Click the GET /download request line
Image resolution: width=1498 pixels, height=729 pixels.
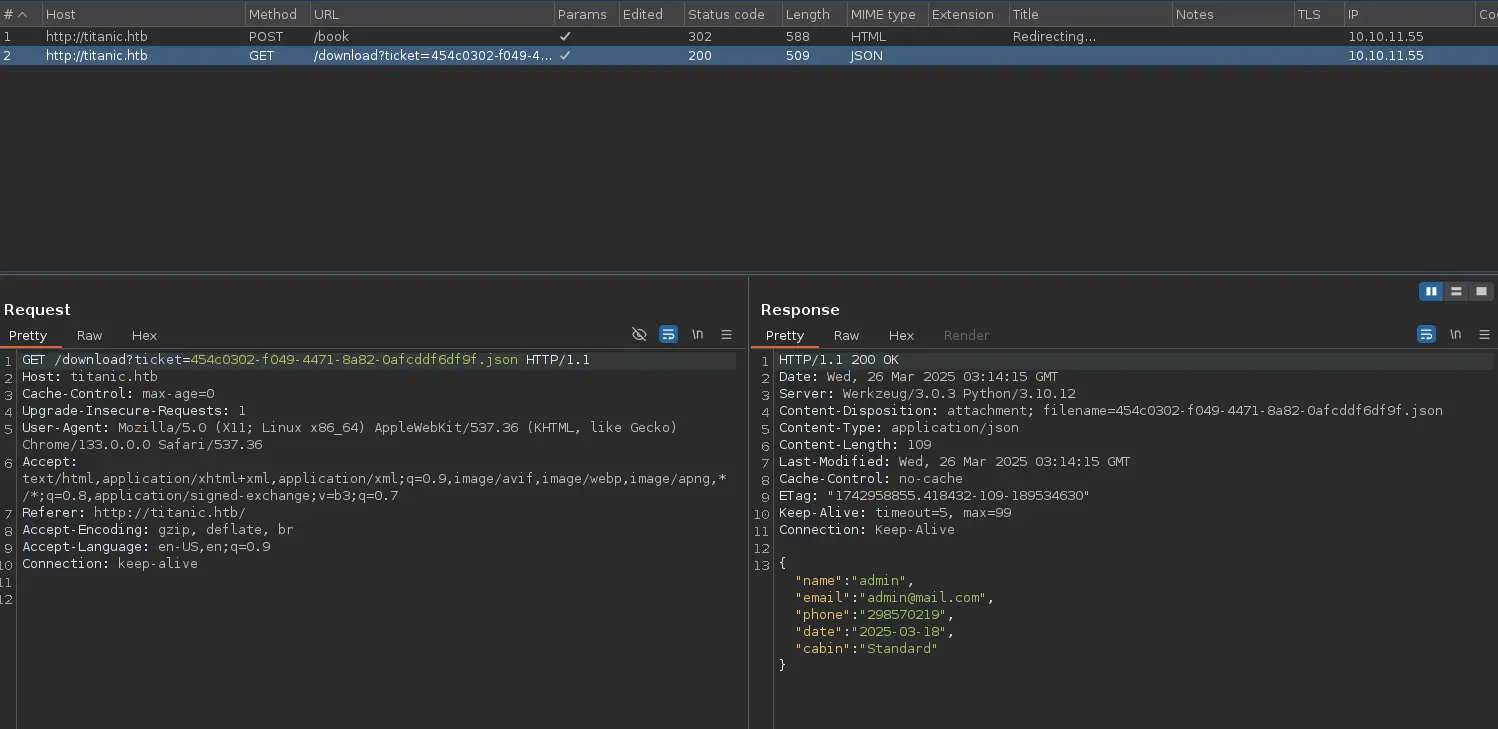pos(306,359)
